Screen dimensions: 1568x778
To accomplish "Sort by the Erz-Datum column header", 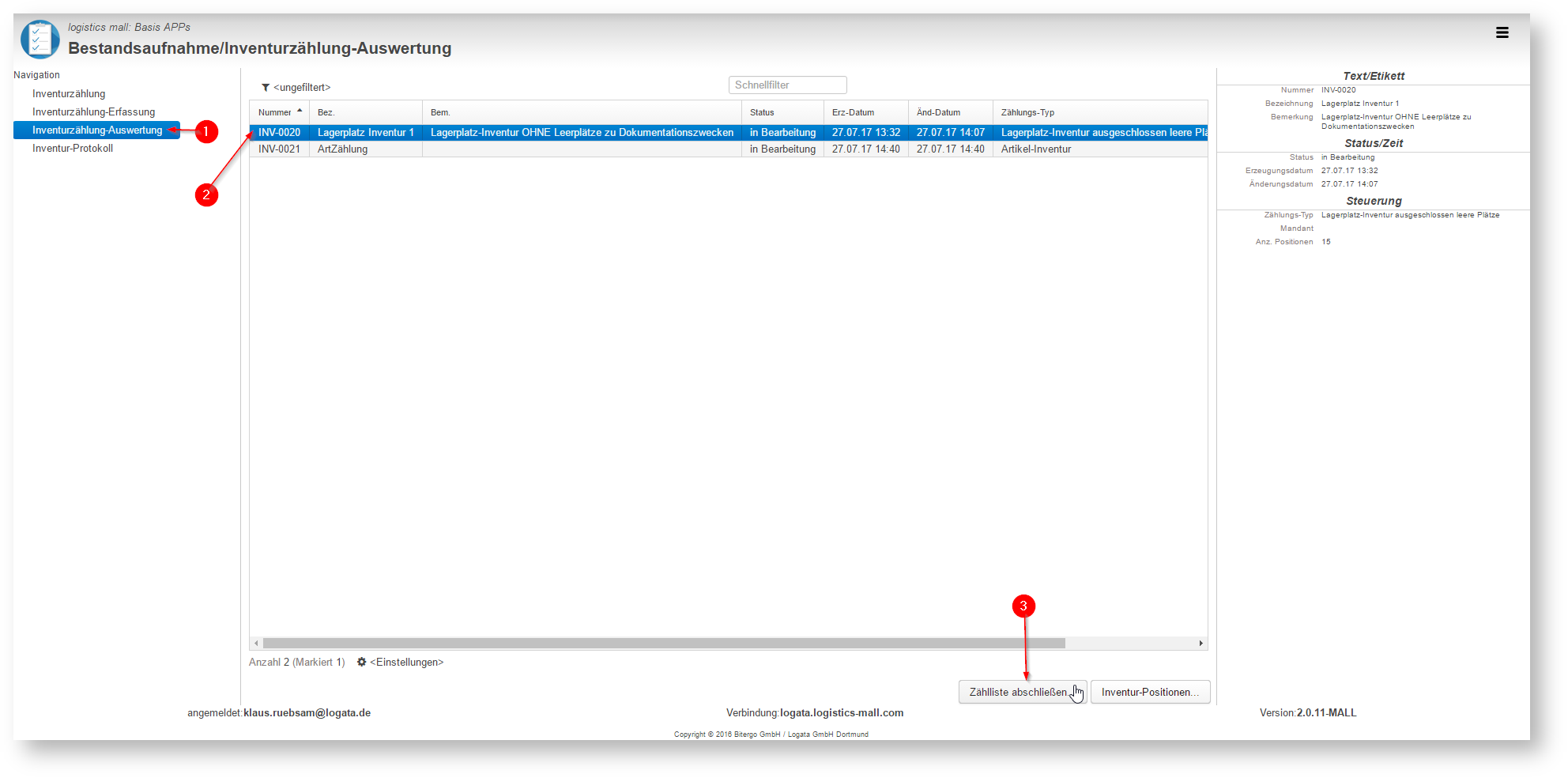I will pos(866,112).
